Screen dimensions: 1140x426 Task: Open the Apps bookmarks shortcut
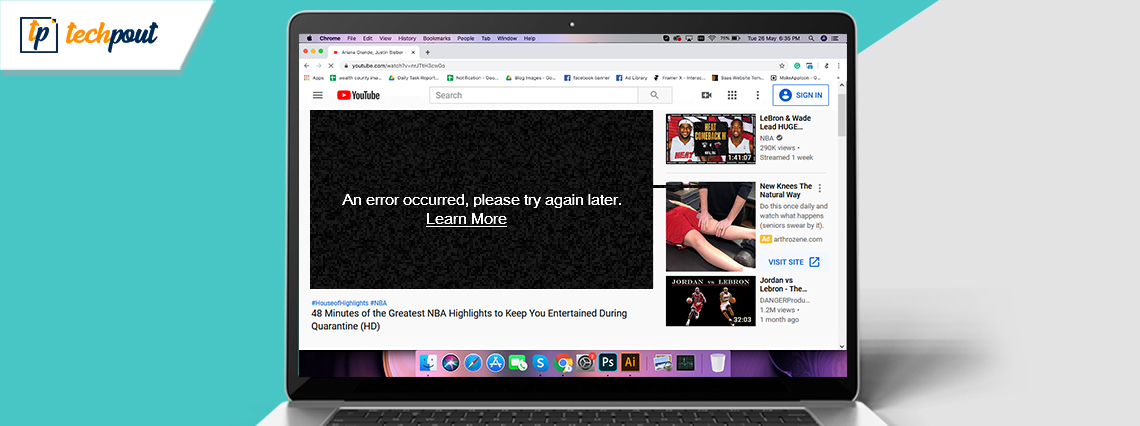[x=314, y=78]
